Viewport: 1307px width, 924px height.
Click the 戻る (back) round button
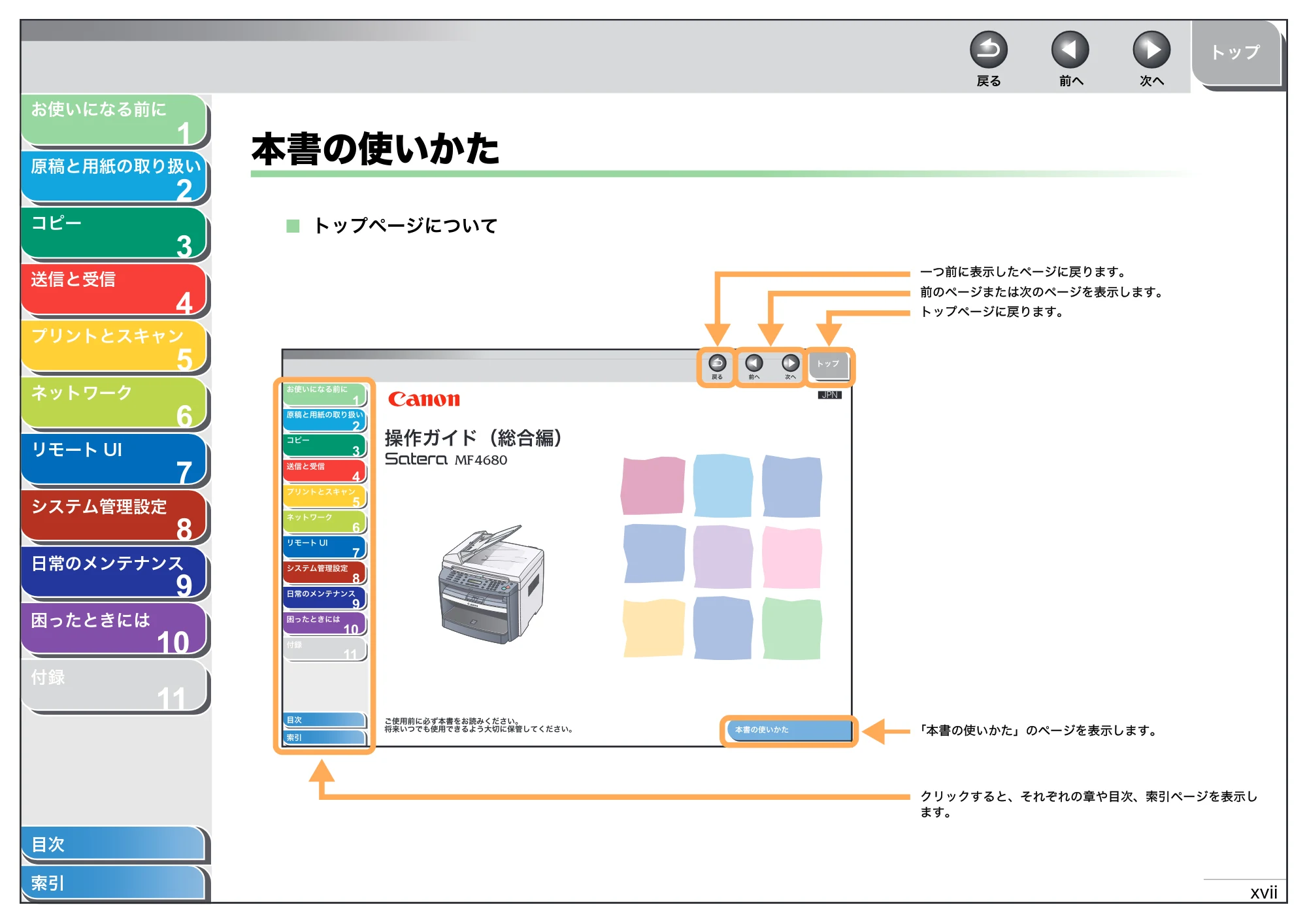[988, 50]
